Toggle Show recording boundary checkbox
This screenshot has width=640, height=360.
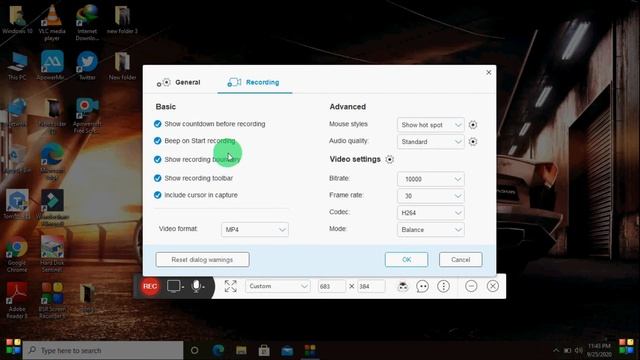(158, 160)
